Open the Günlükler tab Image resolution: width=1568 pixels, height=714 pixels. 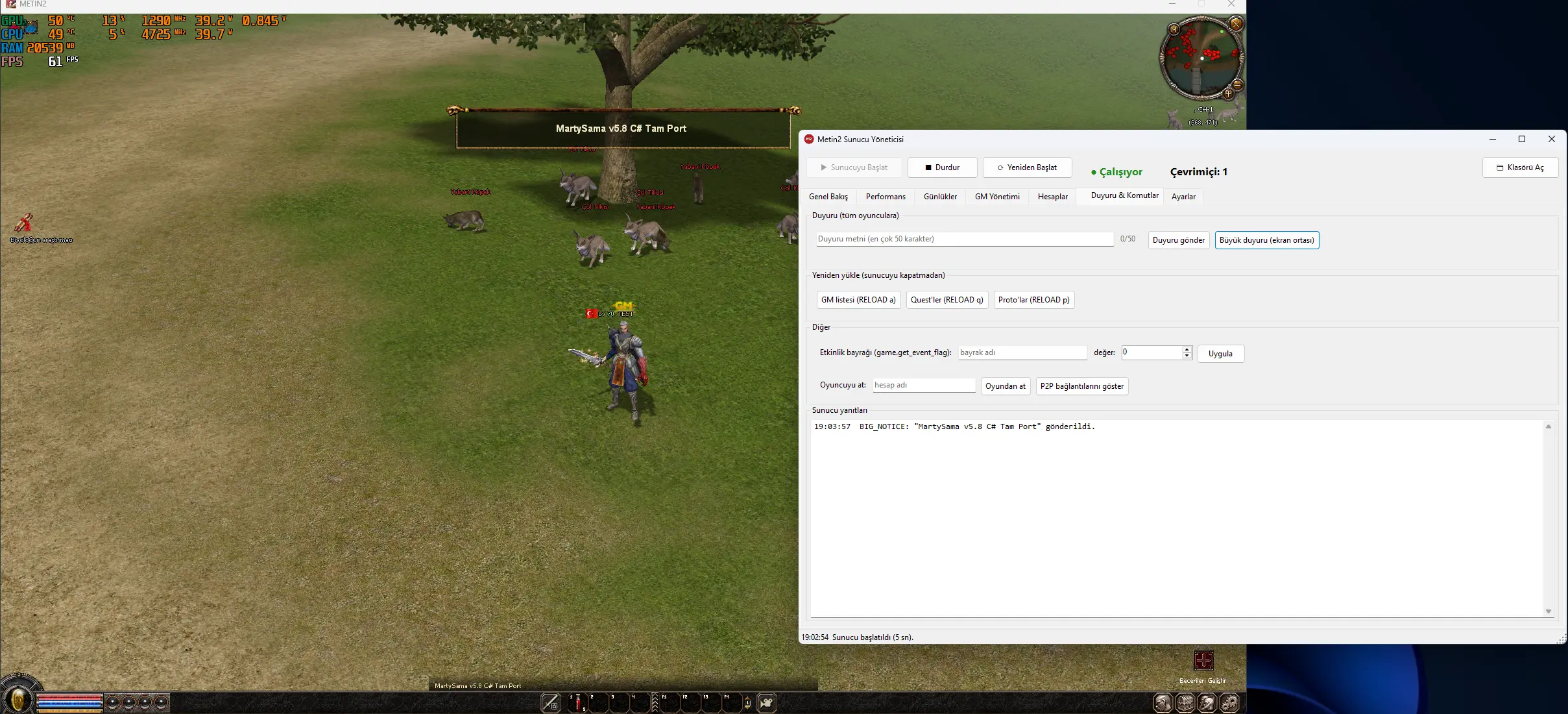tap(940, 197)
